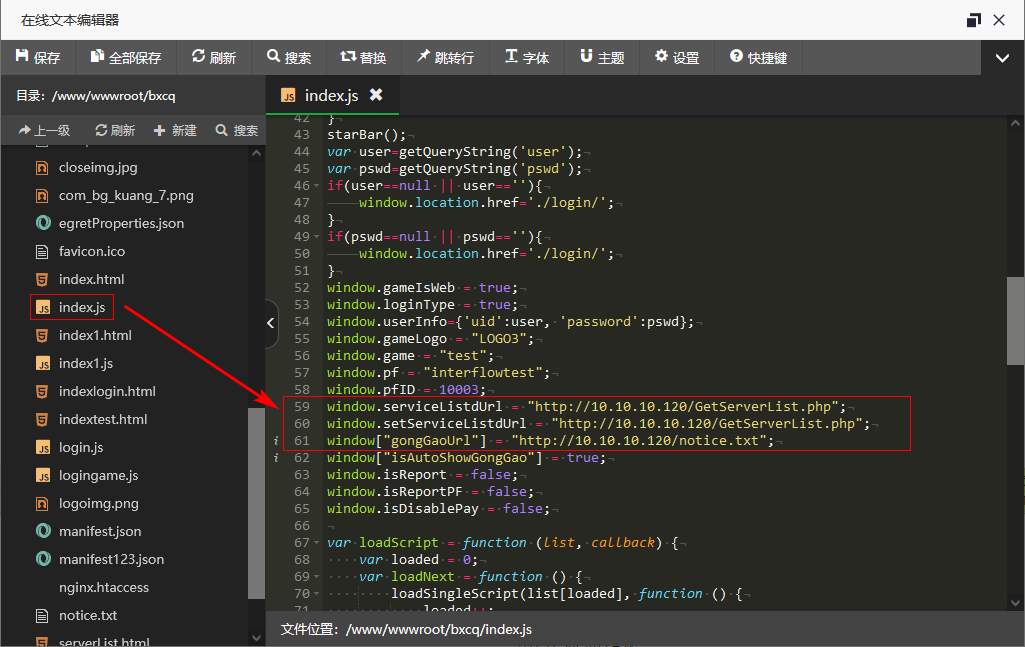Go up one directory with 上一级
Image resolution: width=1025 pixels, height=647 pixels.
[44, 130]
